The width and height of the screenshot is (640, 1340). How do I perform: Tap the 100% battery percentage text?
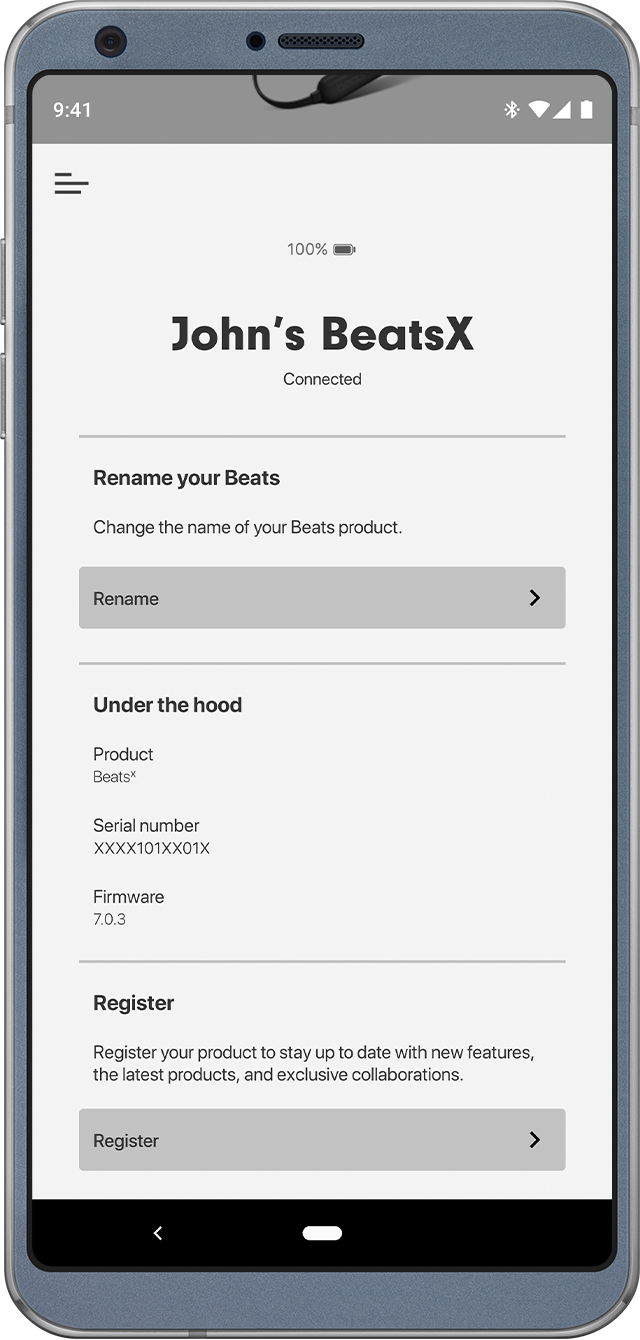(x=307, y=249)
